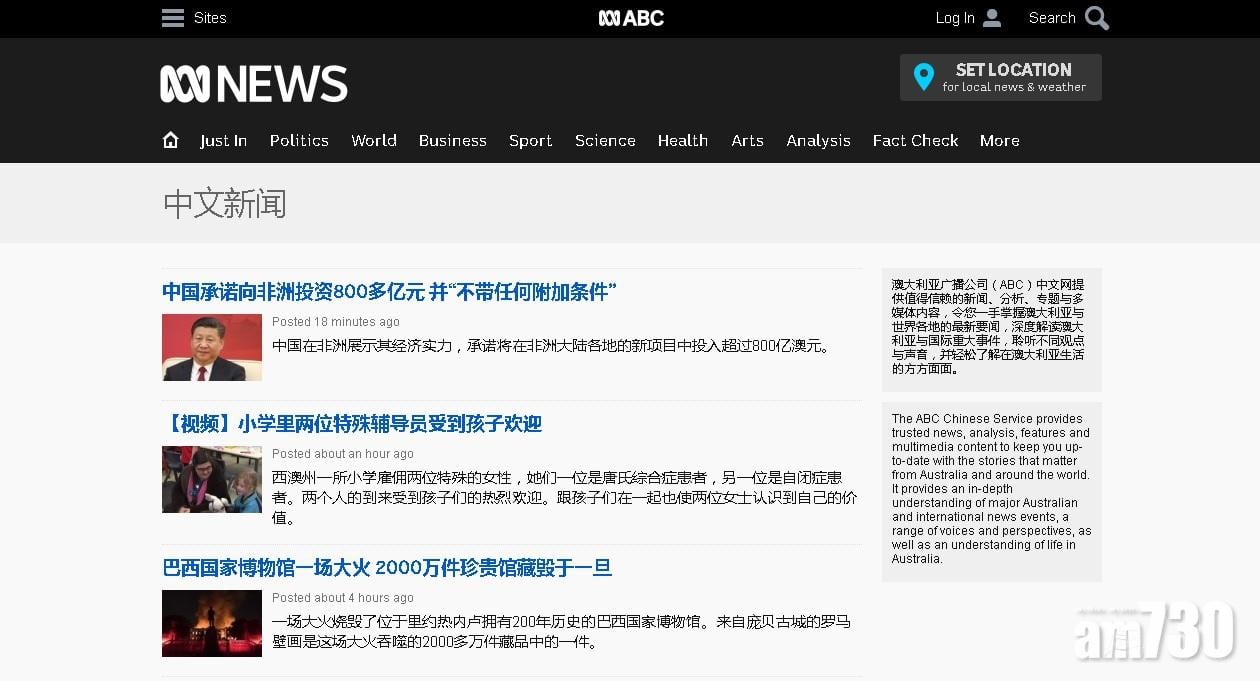This screenshot has width=1260, height=681.
Task: Open the article about China investing in Africa
Action: pyautogui.click(x=389, y=292)
